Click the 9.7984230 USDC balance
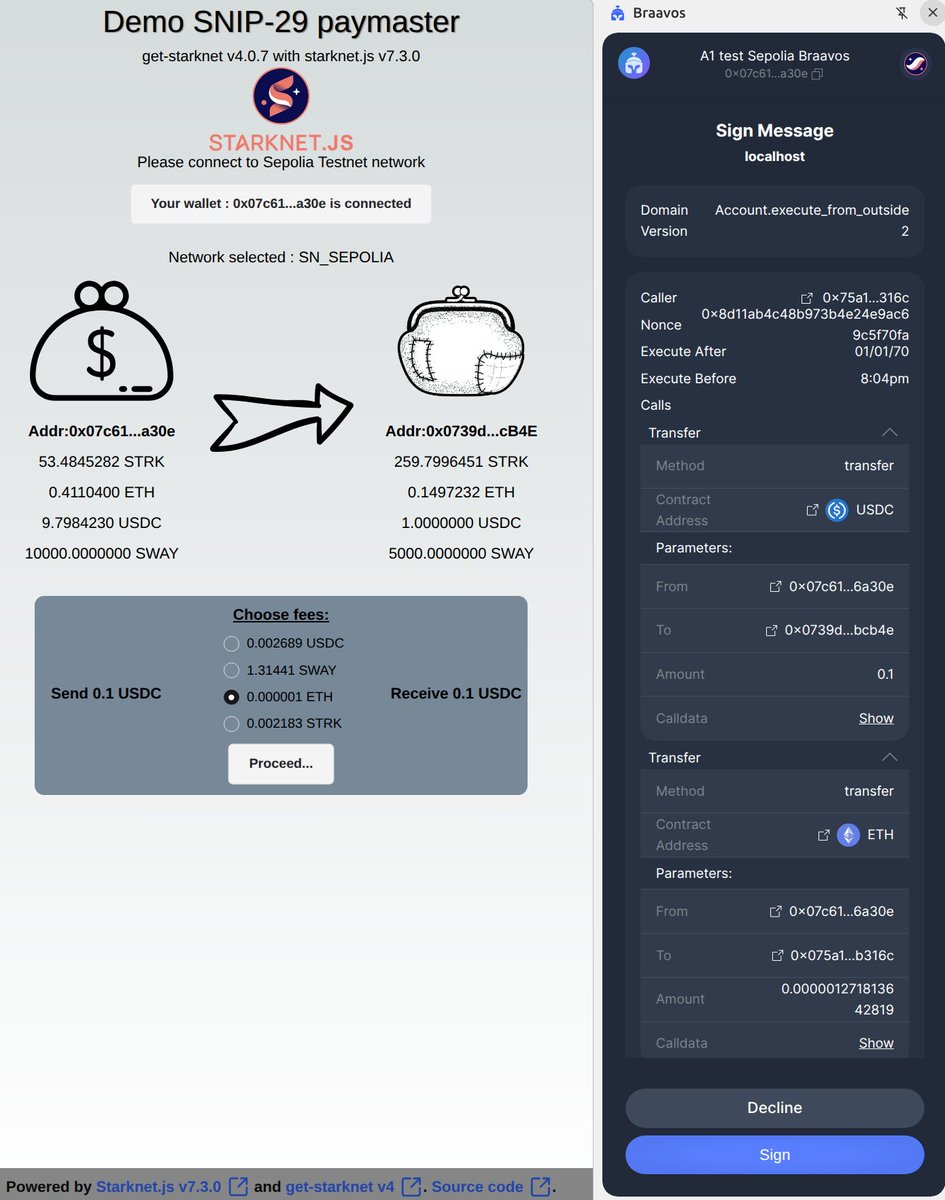This screenshot has width=945, height=1200. tap(102, 523)
